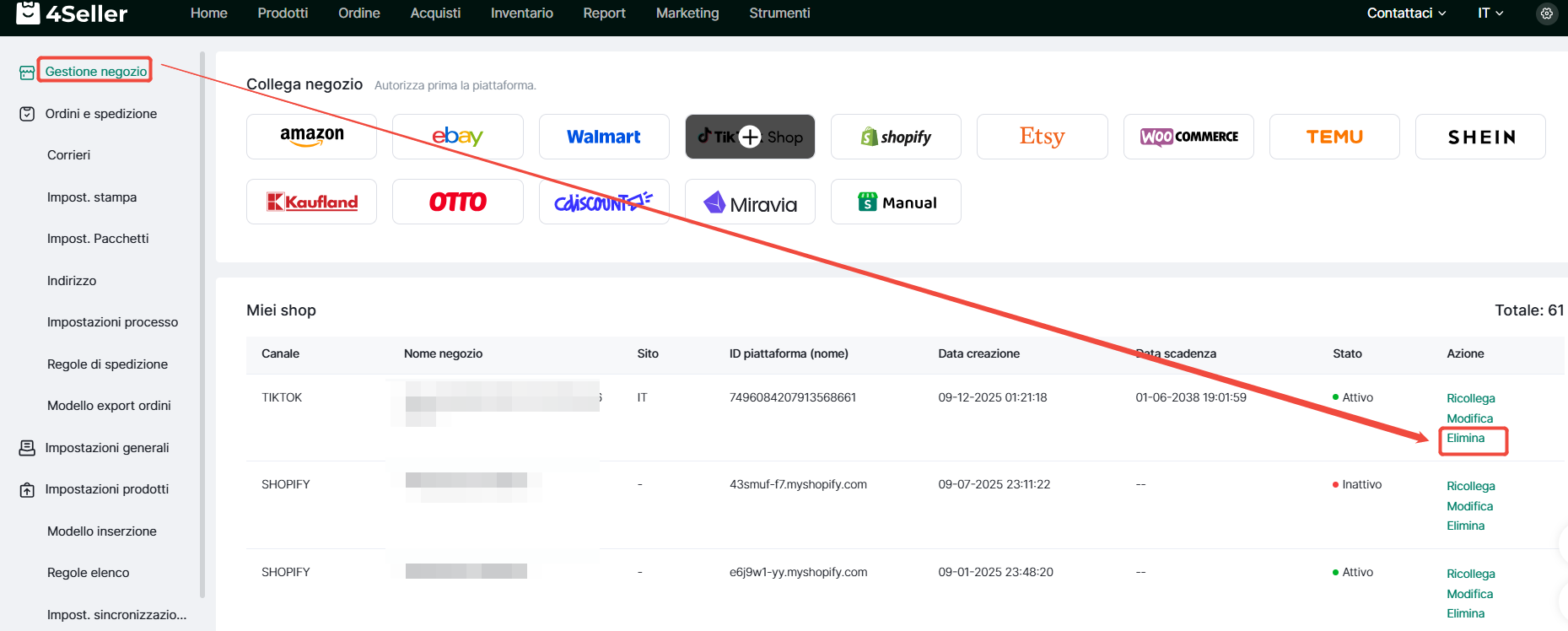Open the Report menu

(604, 13)
